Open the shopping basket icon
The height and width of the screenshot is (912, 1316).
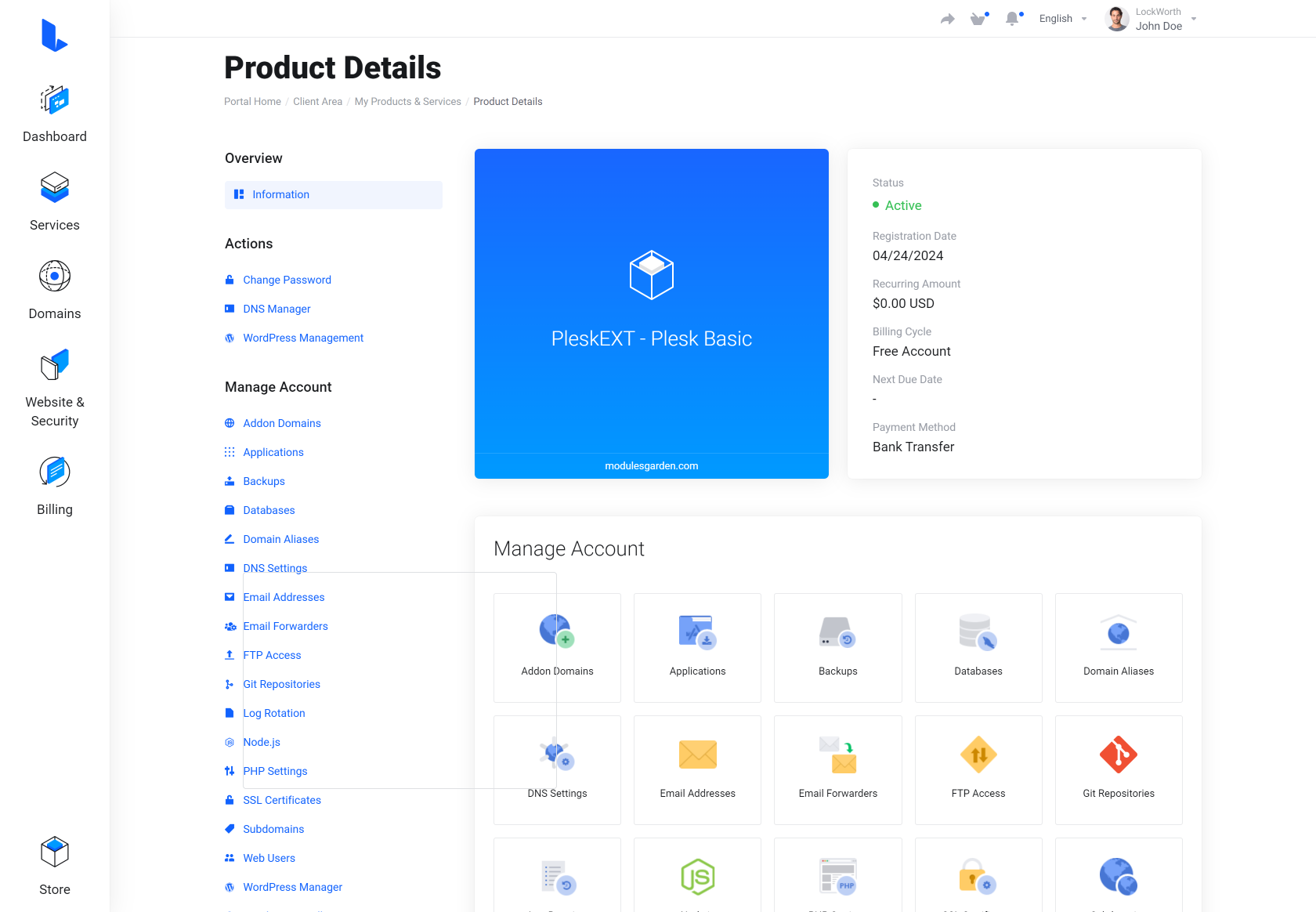point(978,19)
